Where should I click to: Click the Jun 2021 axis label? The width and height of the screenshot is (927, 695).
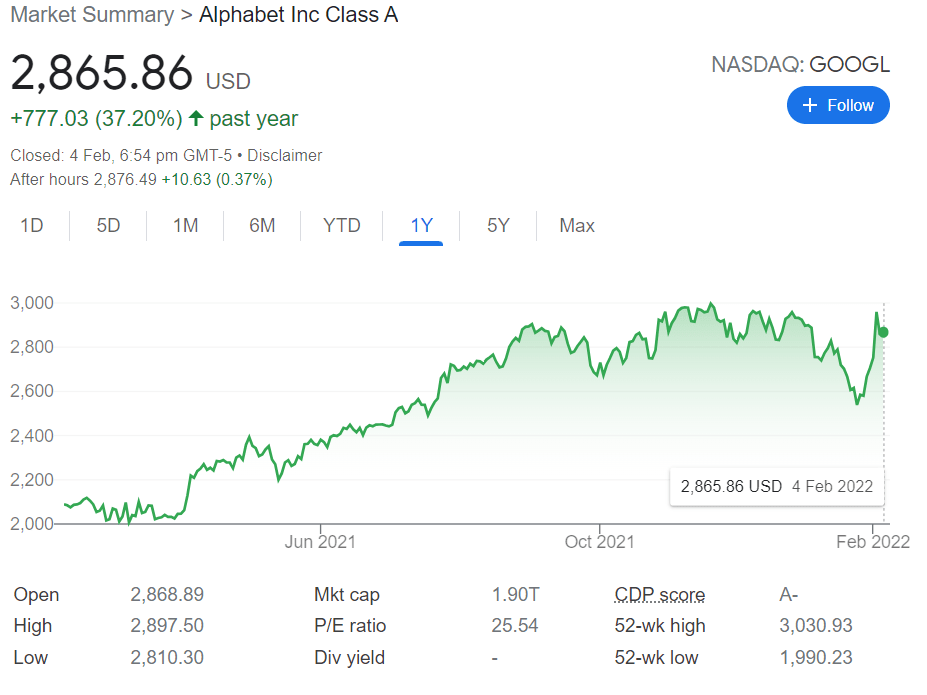tap(320, 542)
